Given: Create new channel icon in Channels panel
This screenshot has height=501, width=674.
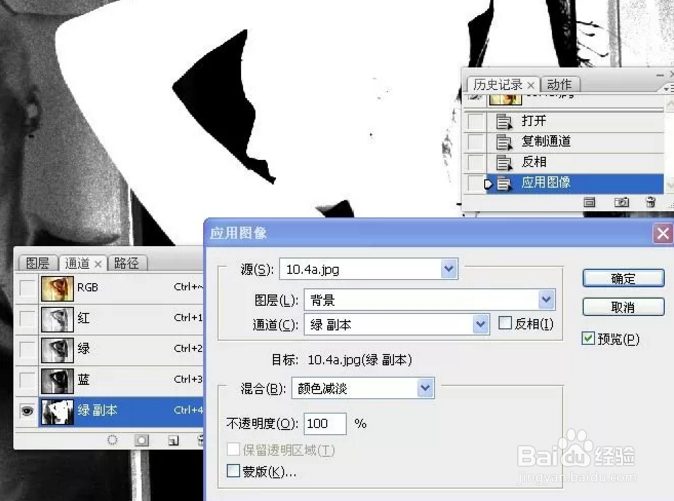Looking at the screenshot, I should click(x=173, y=440).
